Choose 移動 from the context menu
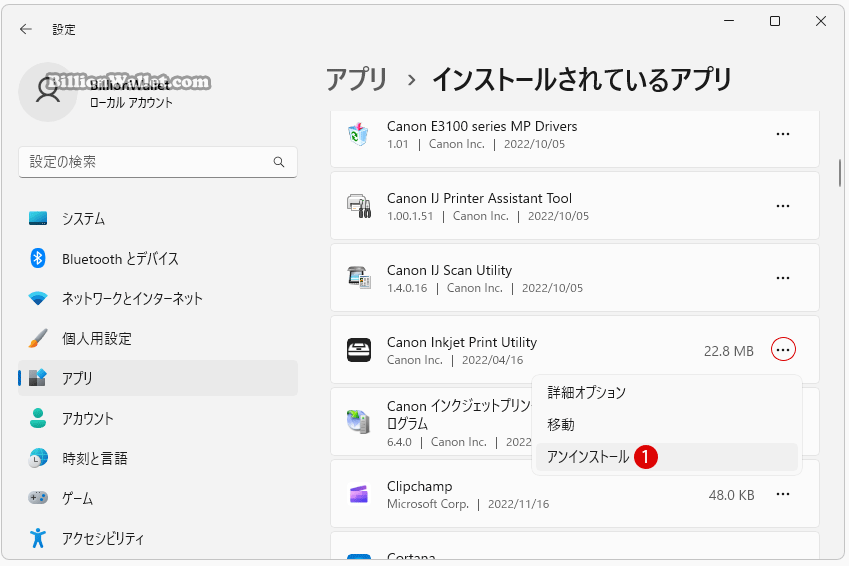849x566 pixels. click(x=667, y=425)
